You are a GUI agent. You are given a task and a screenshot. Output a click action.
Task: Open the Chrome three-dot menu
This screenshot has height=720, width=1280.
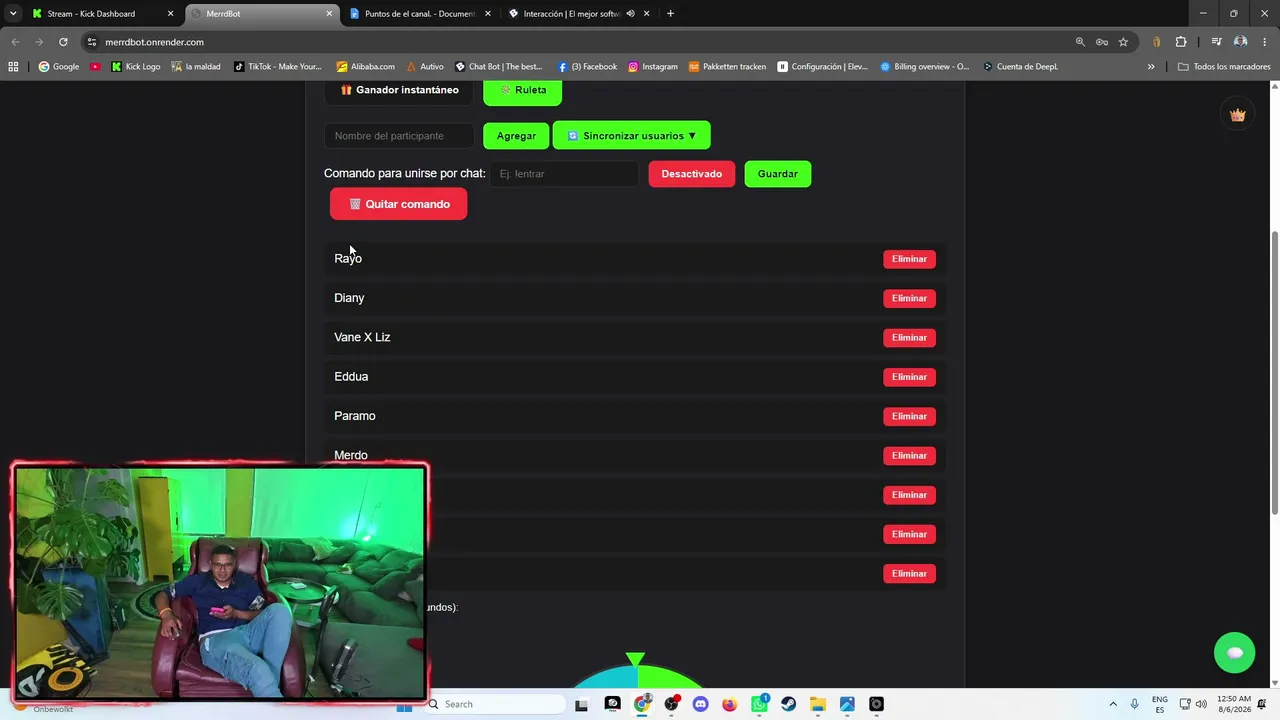[1264, 42]
